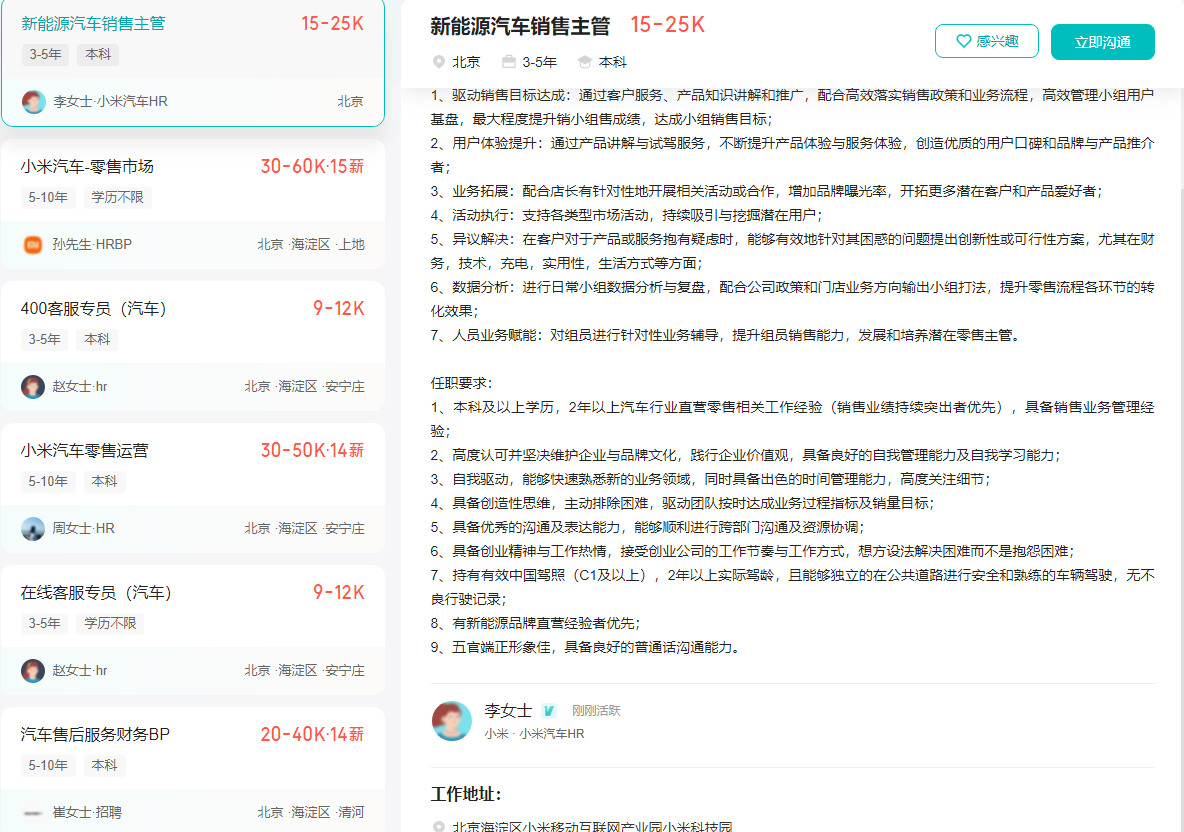Click salary 20-40K·14薪

[313, 734]
